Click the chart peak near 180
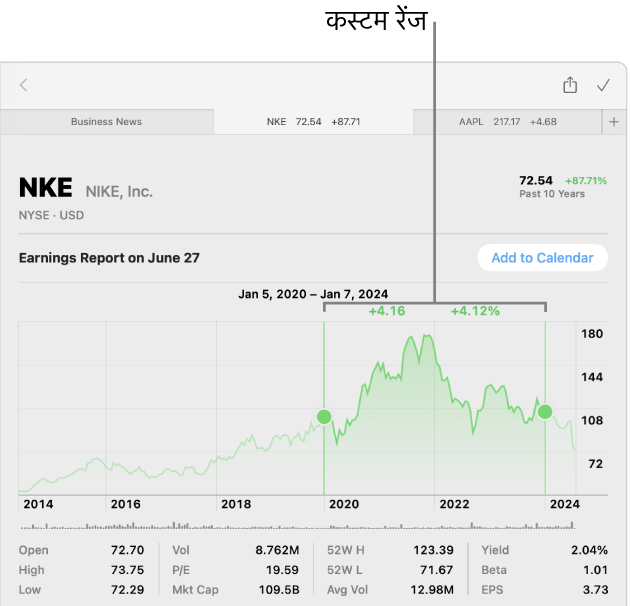 pos(427,336)
